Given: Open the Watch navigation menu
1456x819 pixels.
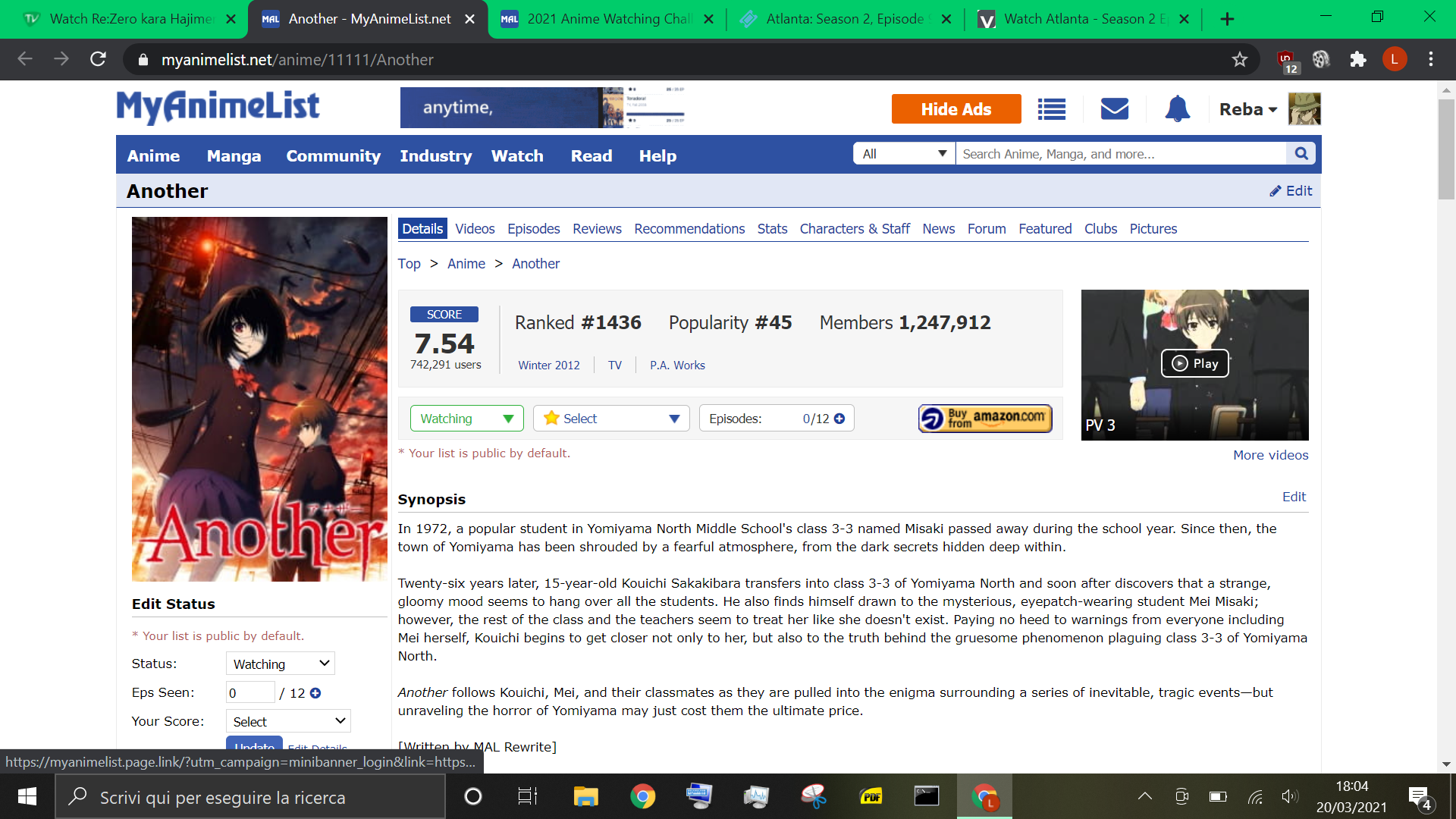Looking at the screenshot, I should coord(517,155).
